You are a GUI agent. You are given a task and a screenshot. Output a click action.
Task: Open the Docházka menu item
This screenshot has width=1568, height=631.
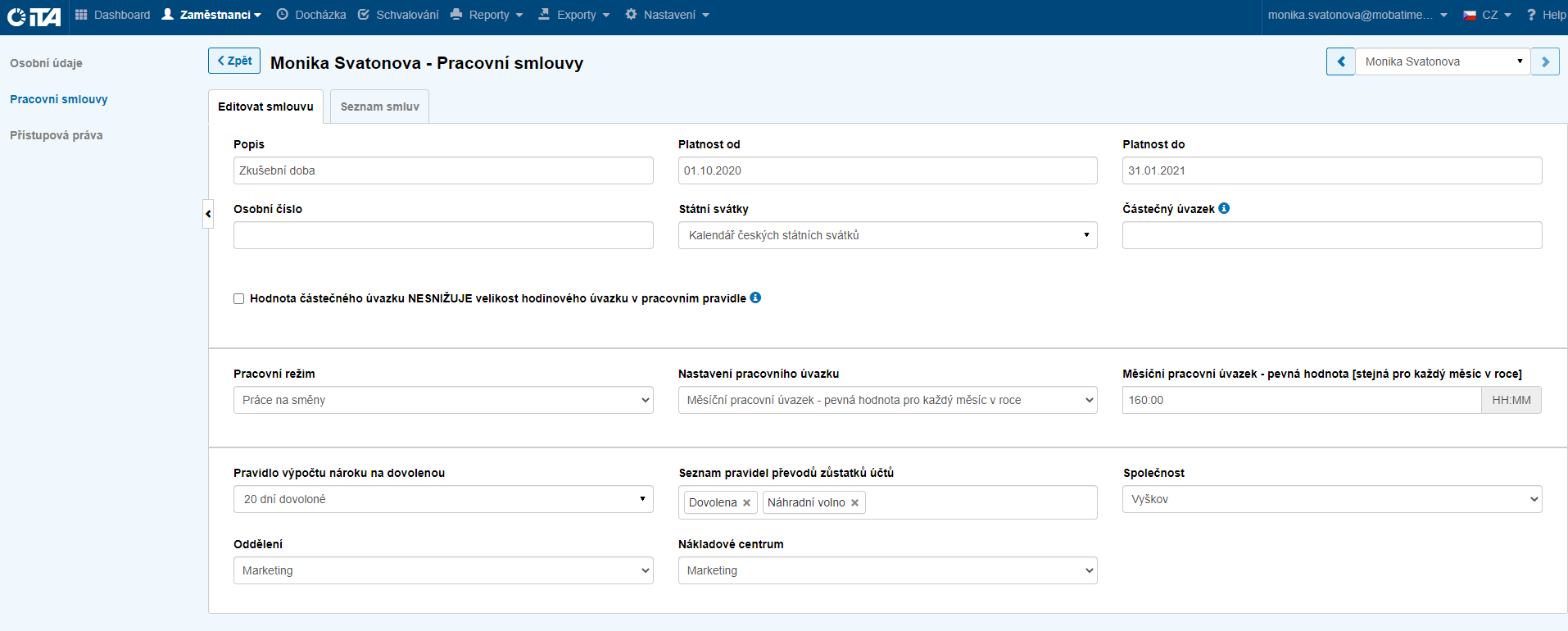(311, 15)
